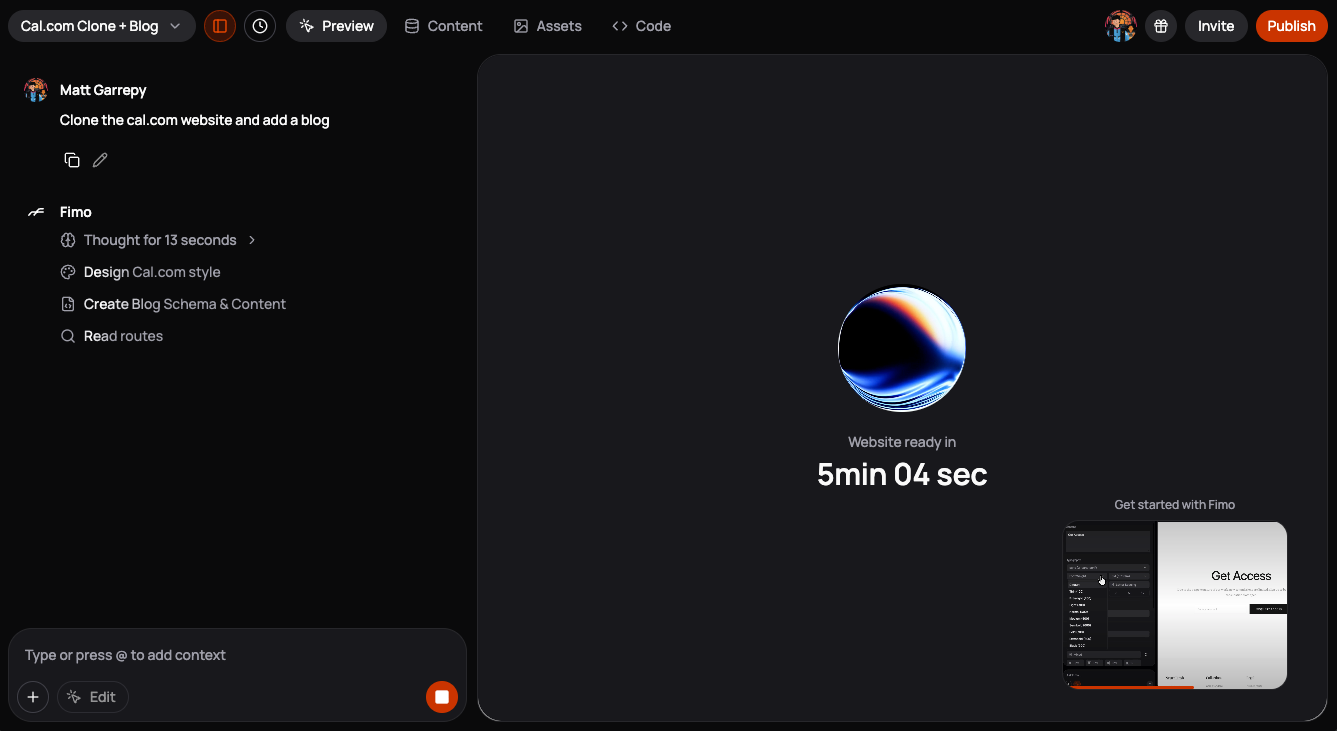
Task: Click the brain icon beside Thought for 13 seconds
Action: 67,239
